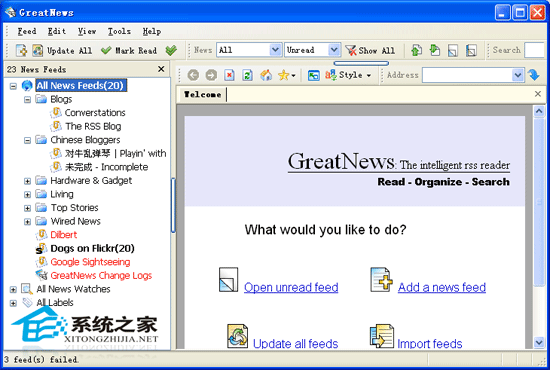Go back with the browser back arrow
The width and height of the screenshot is (550, 370).
[x=193, y=75]
